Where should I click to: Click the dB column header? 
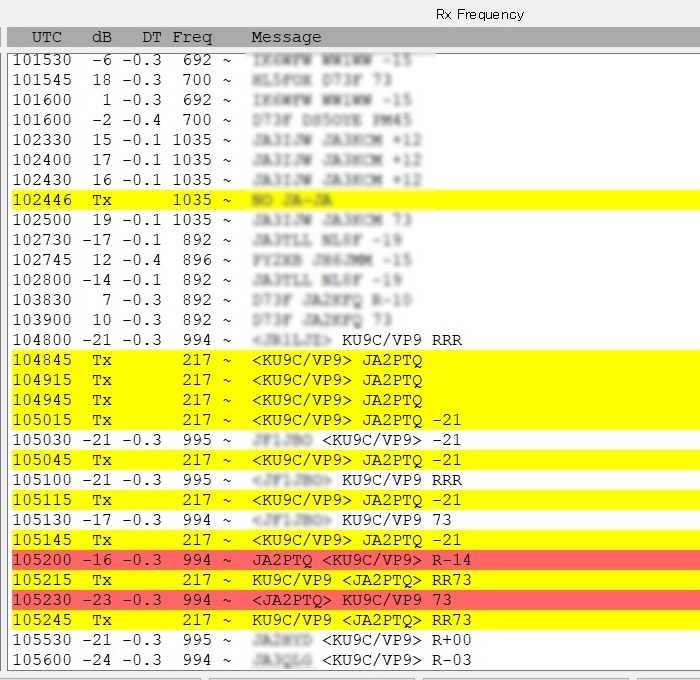click(x=101, y=37)
